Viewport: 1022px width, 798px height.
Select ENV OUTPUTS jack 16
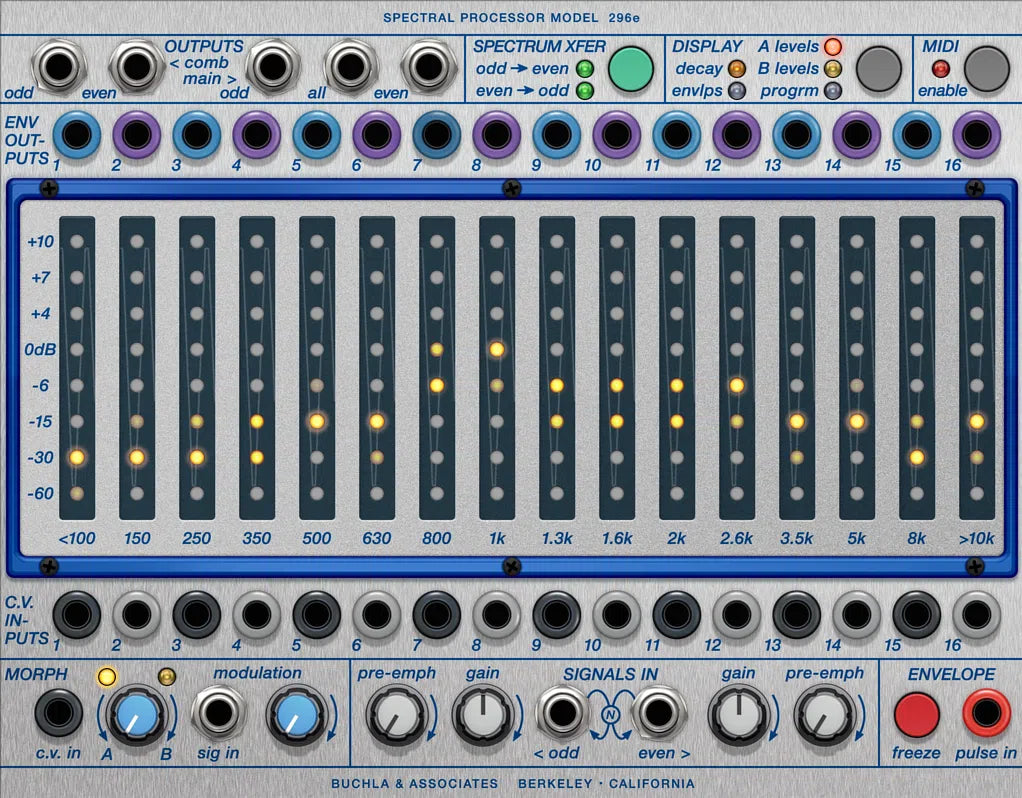(x=975, y=134)
